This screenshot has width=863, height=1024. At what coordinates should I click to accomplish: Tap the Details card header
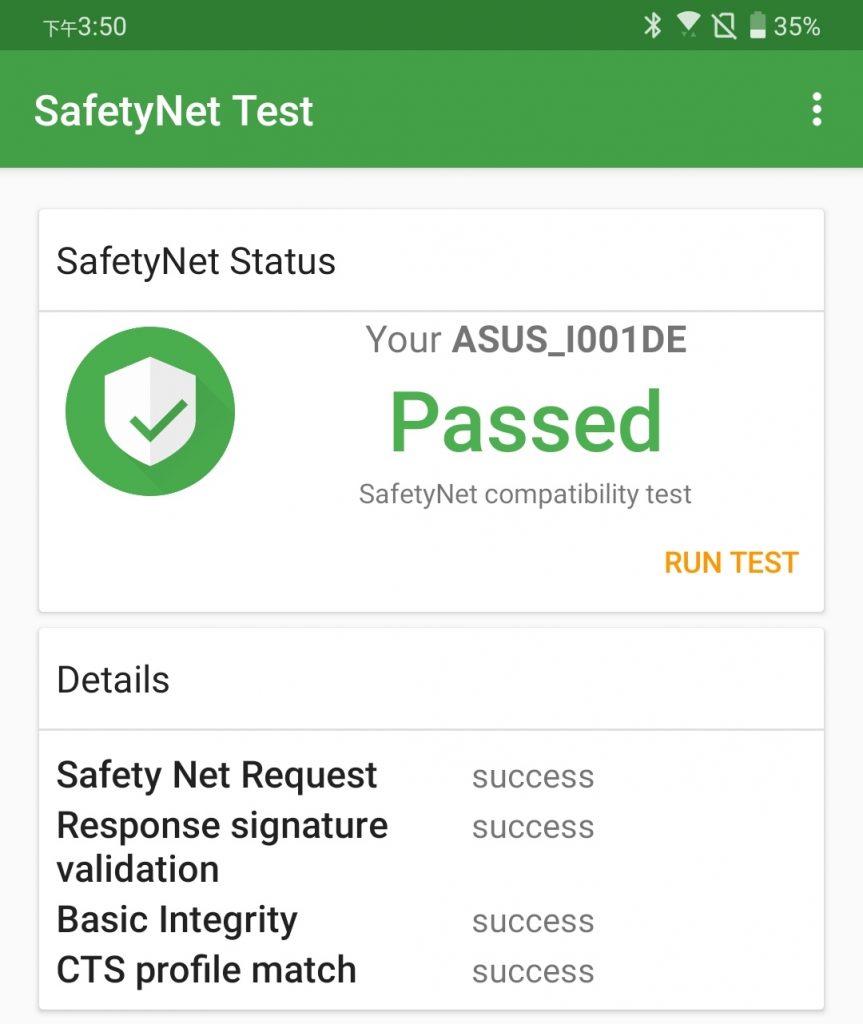113,680
